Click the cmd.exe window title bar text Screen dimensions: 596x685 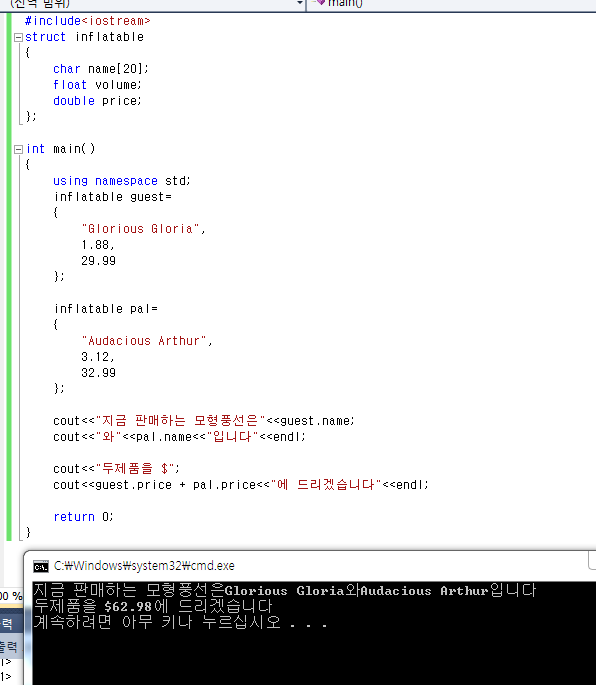pyautogui.click(x=144, y=566)
